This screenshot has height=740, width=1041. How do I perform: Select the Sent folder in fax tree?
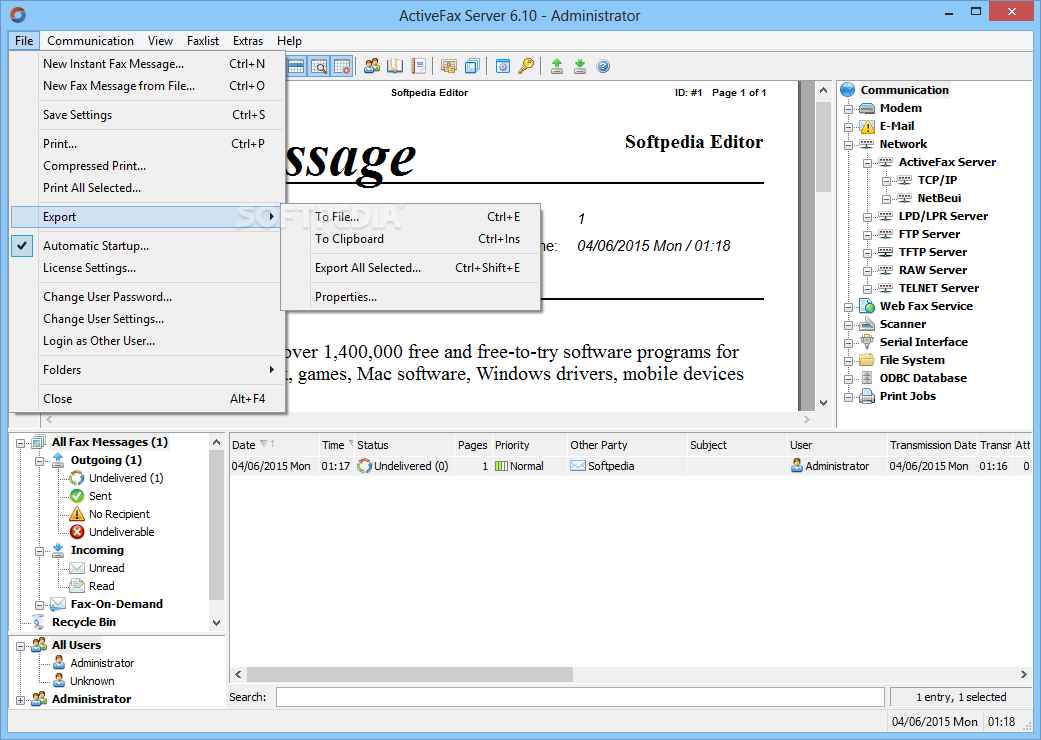(100, 496)
